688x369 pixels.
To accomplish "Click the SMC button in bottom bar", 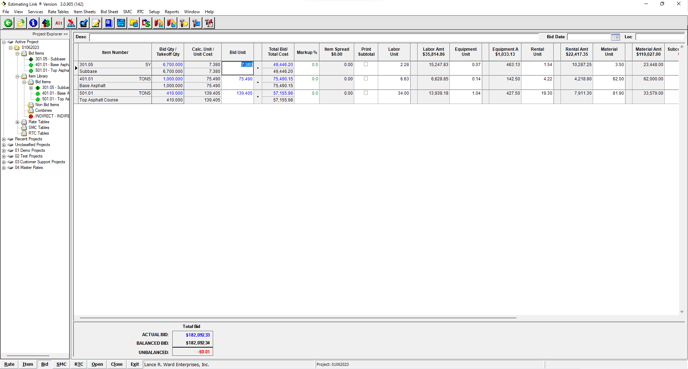I will point(61,364).
